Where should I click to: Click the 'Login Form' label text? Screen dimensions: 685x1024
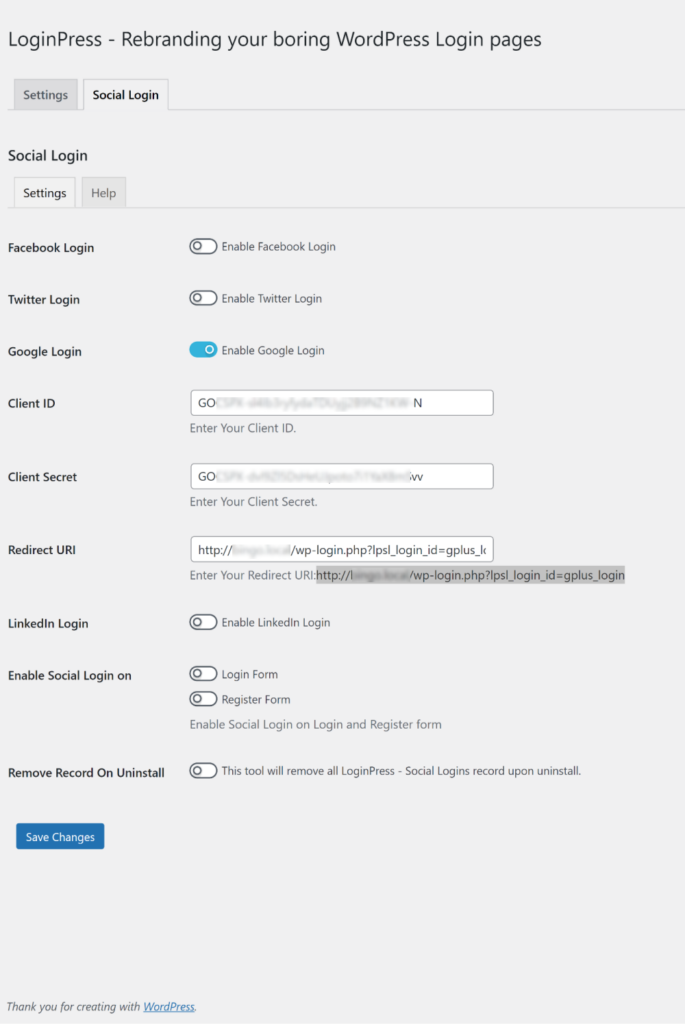(x=249, y=674)
